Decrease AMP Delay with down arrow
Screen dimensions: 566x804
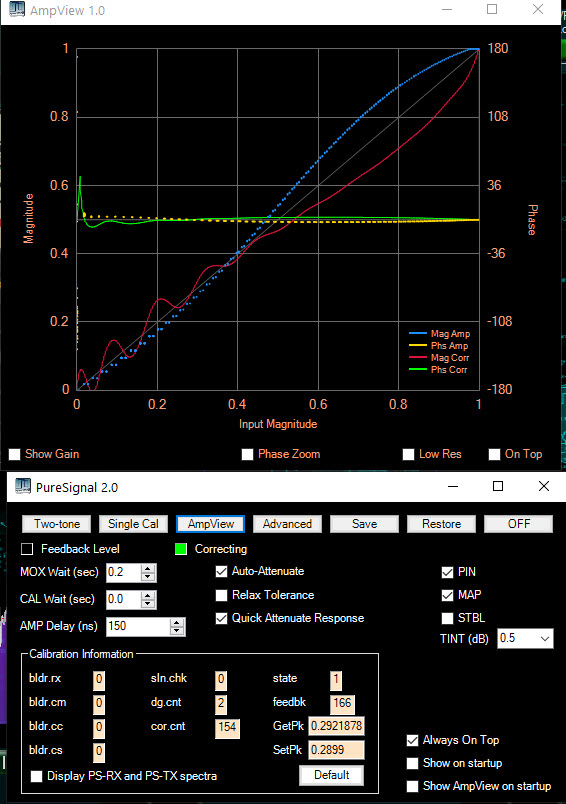[177, 631]
